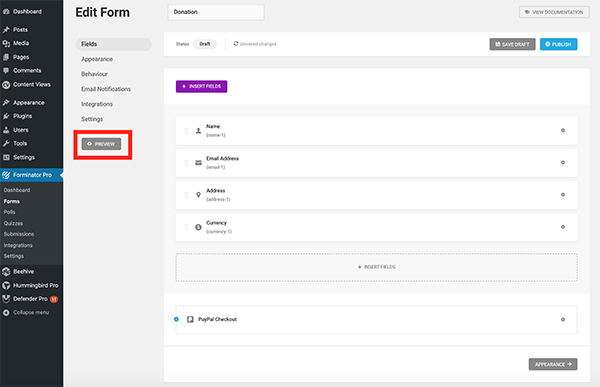Grab the drag handle of Currency field
This screenshot has width=600, height=387.
click(186, 227)
